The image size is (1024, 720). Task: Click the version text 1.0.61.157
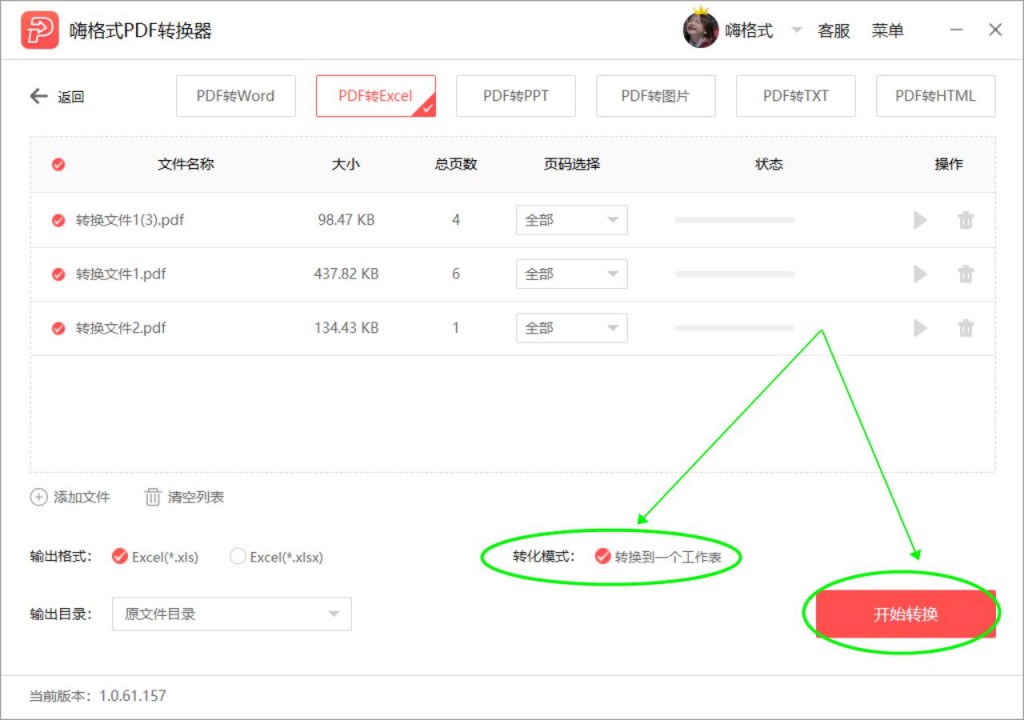pos(133,696)
